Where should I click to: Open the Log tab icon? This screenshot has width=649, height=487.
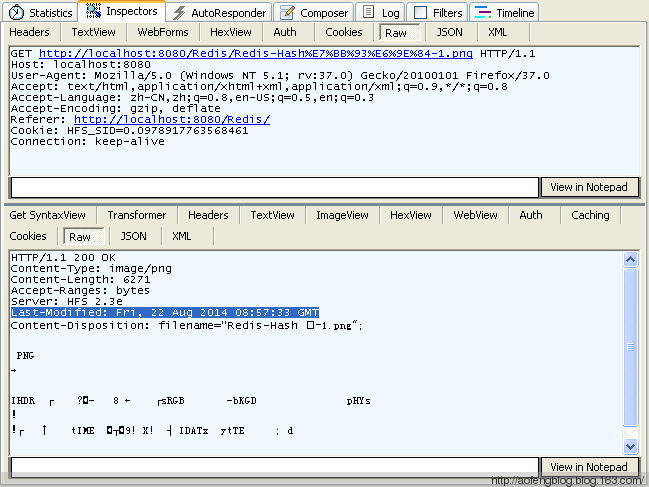coord(368,13)
